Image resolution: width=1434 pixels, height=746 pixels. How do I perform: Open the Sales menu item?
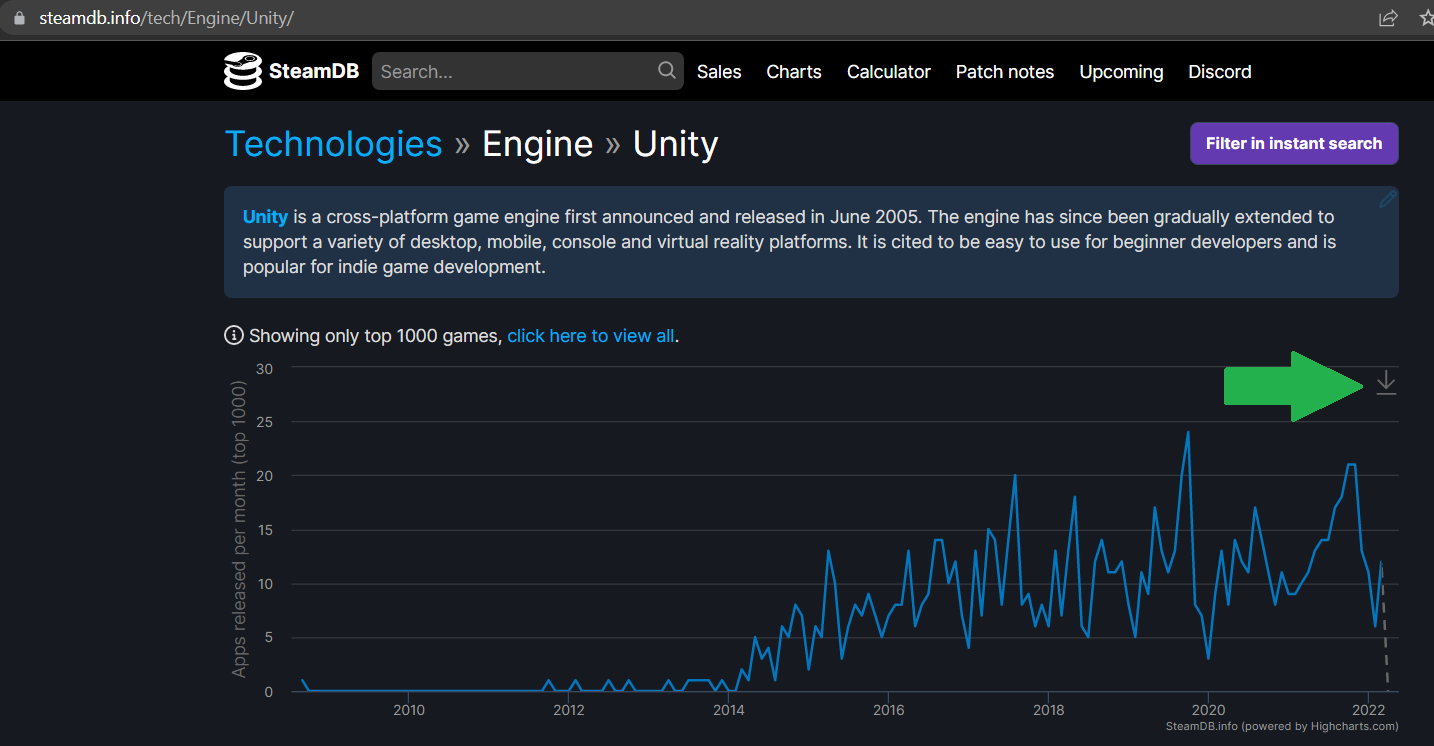719,72
